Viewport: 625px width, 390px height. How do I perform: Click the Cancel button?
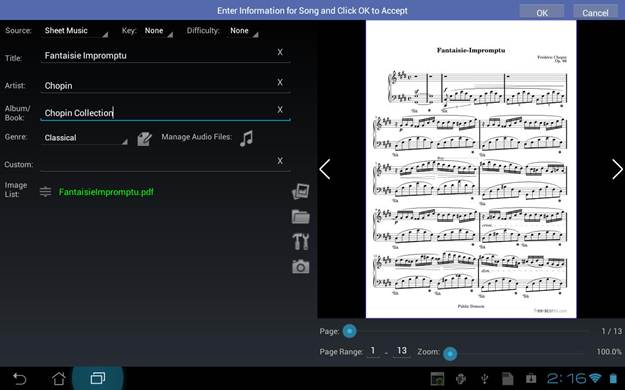(x=595, y=12)
